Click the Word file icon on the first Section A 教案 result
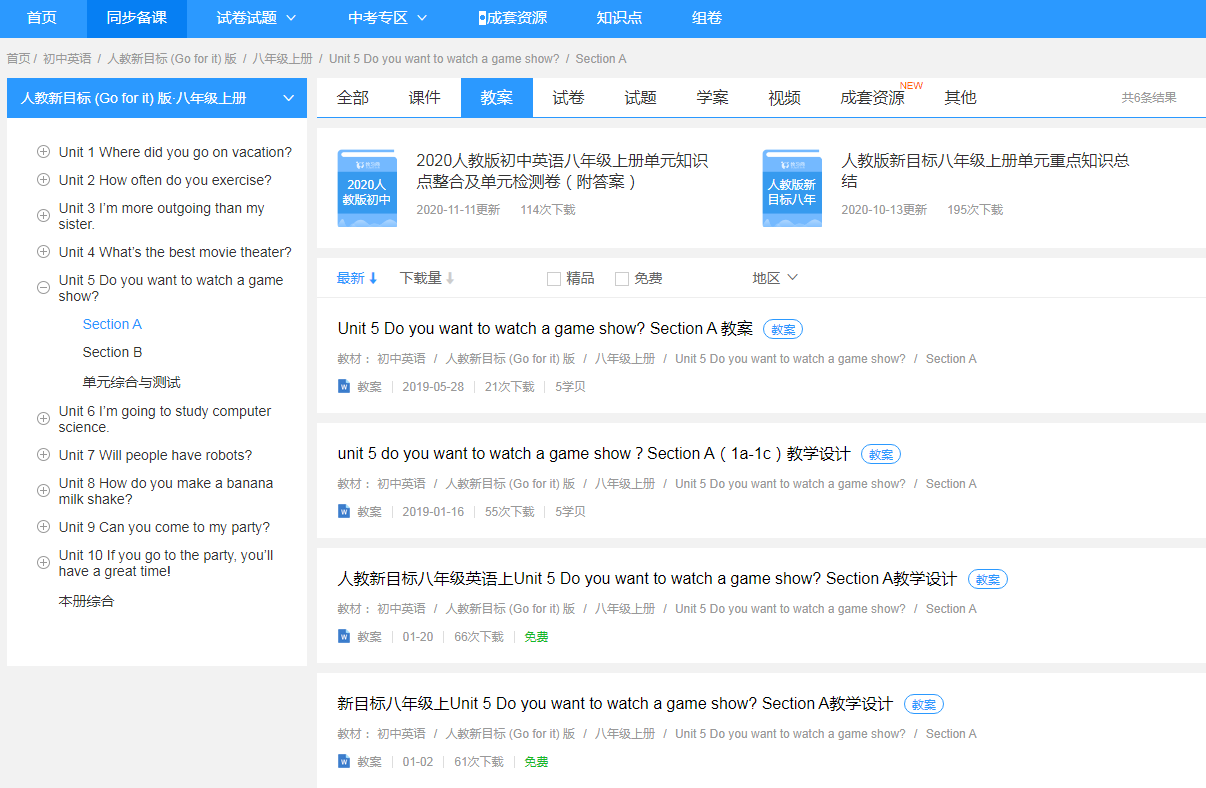Viewport: 1206px width, 788px height. click(344, 385)
